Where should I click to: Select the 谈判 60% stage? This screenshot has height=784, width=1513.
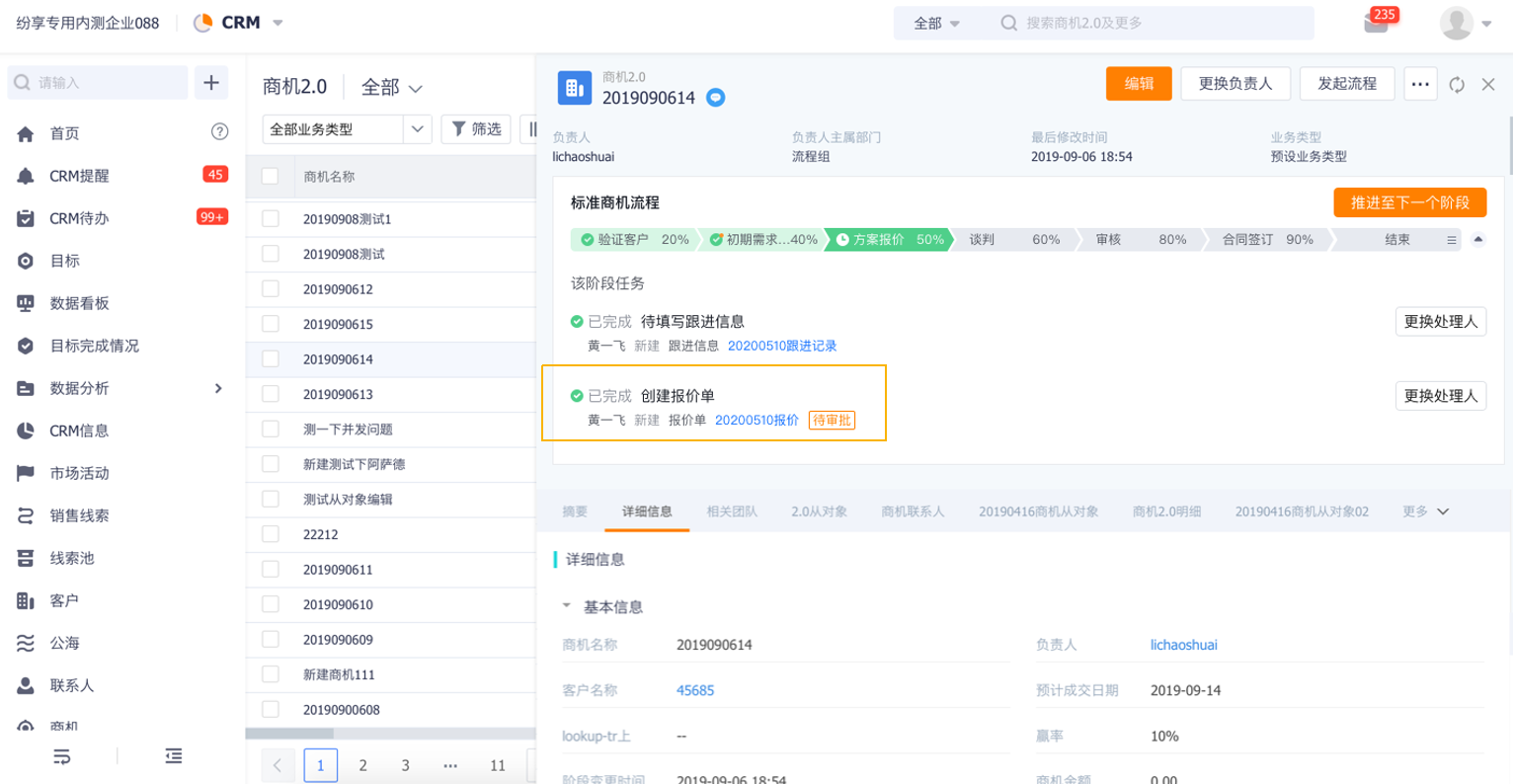tap(1014, 239)
